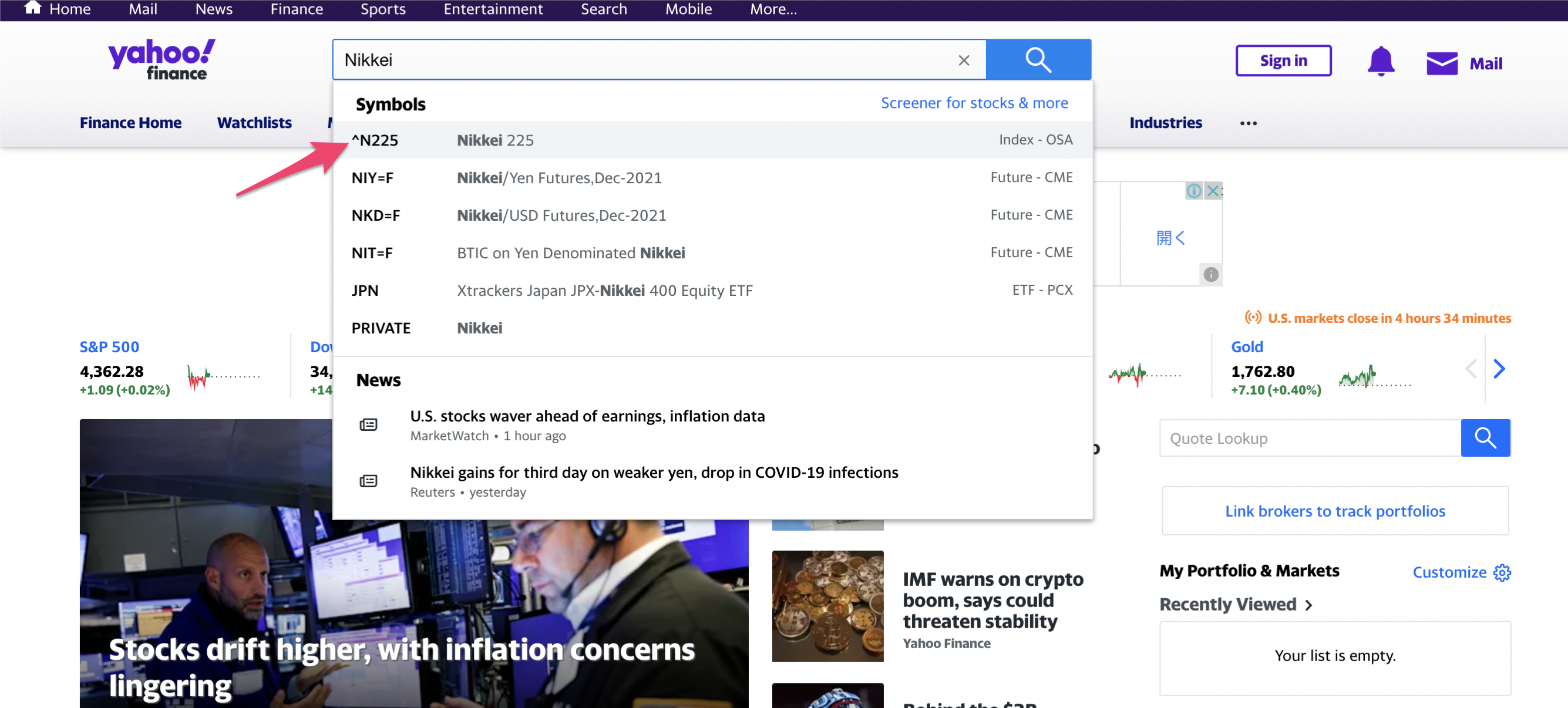This screenshot has height=708, width=1568.
Task: Expand Recently Viewed with its chevron
Action: (x=1308, y=605)
